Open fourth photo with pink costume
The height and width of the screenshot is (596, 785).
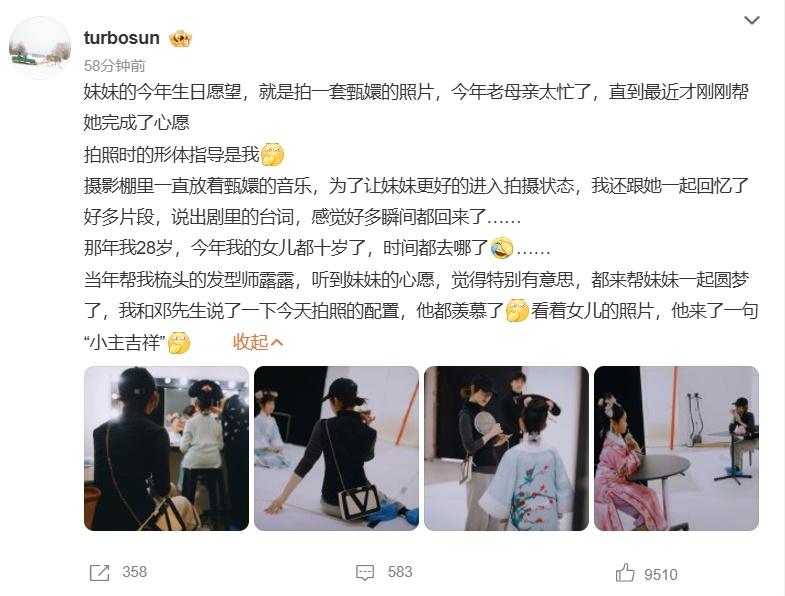676,448
